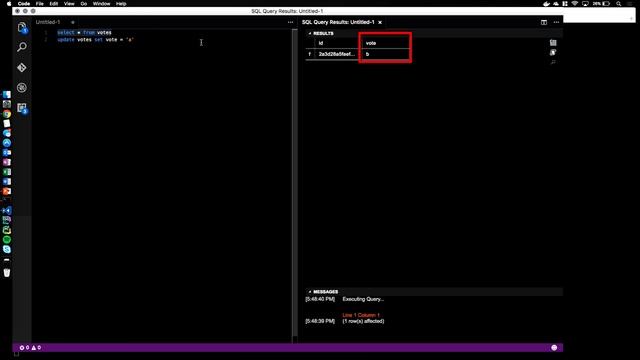Click the errors count in the status bar

24,348
